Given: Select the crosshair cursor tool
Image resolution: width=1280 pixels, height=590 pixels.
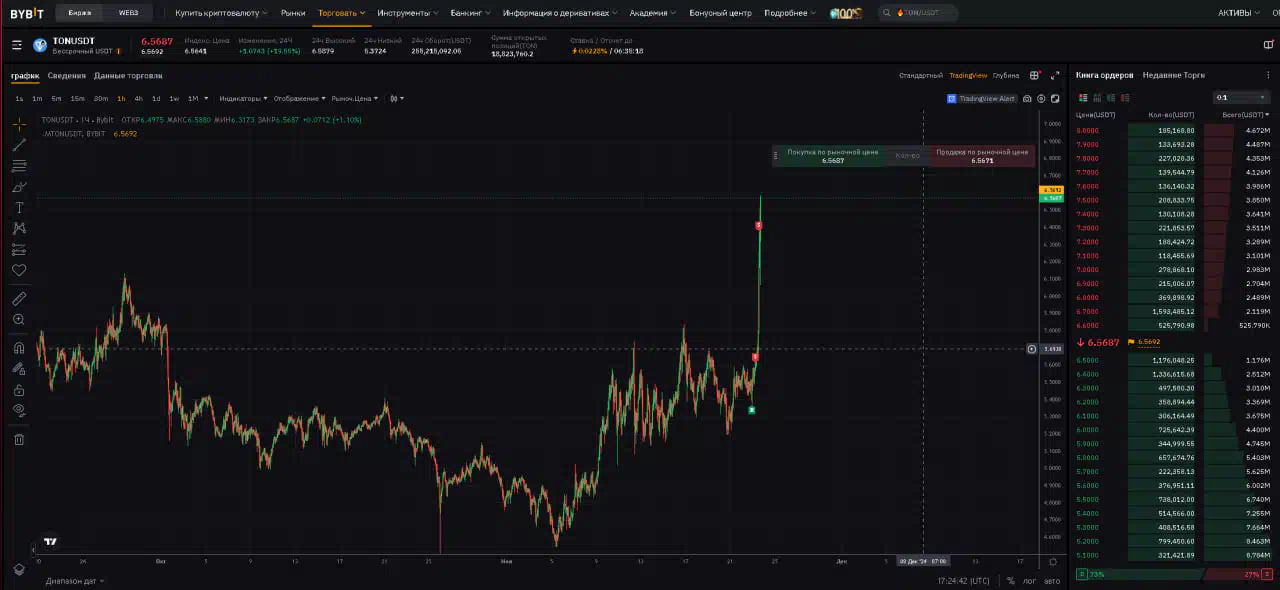Looking at the screenshot, I should click(x=19, y=124).
